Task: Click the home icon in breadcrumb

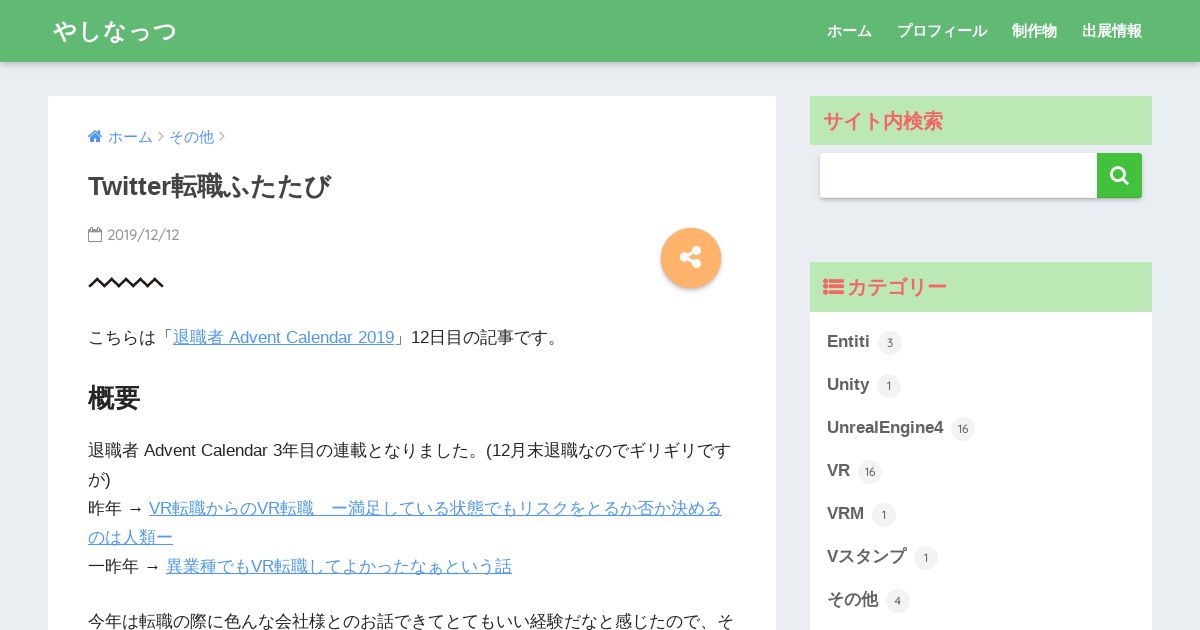Action: (95, 137)
